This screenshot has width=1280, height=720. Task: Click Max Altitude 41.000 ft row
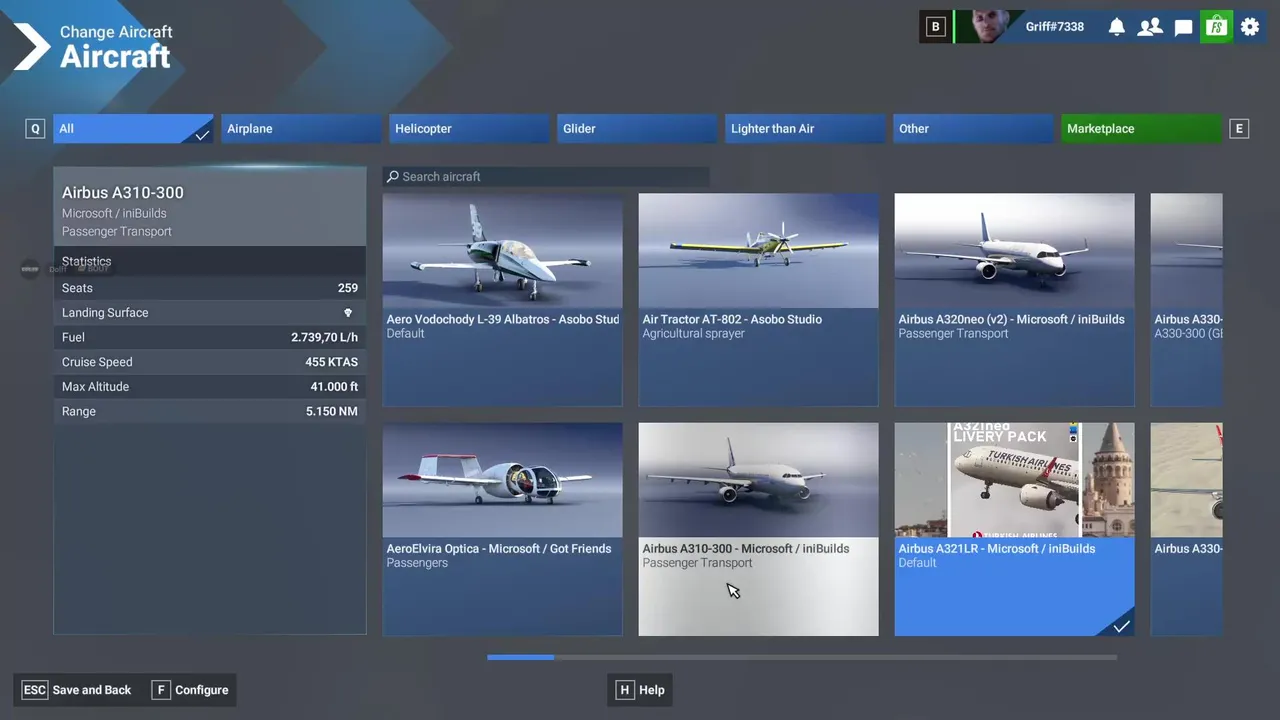pos(210,386)
